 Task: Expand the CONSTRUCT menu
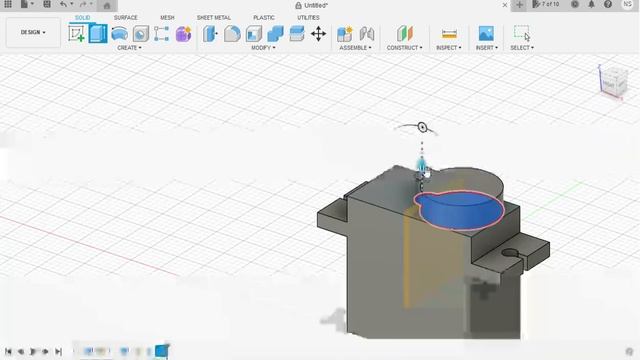point(404,48)
